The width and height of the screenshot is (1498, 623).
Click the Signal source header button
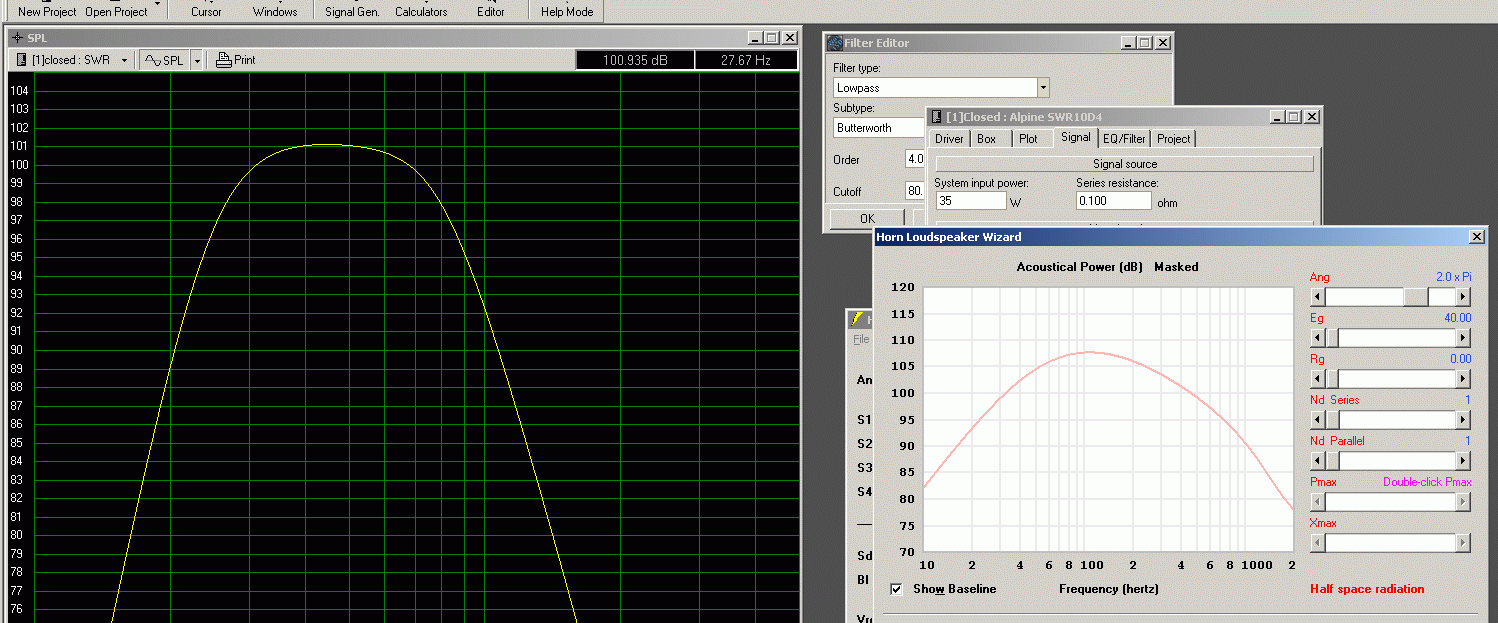pos(1125,164)
